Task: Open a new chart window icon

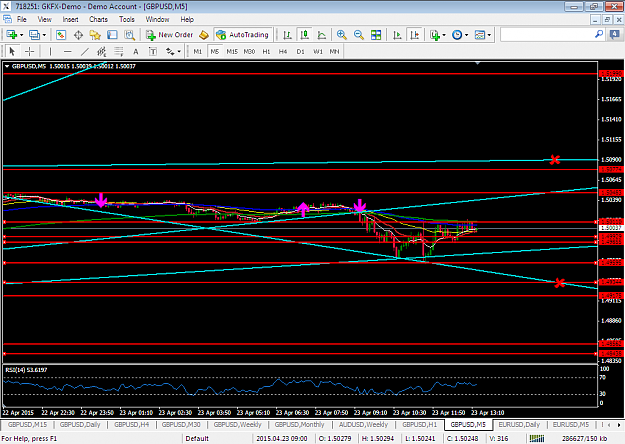Action: tap(11, 35)
